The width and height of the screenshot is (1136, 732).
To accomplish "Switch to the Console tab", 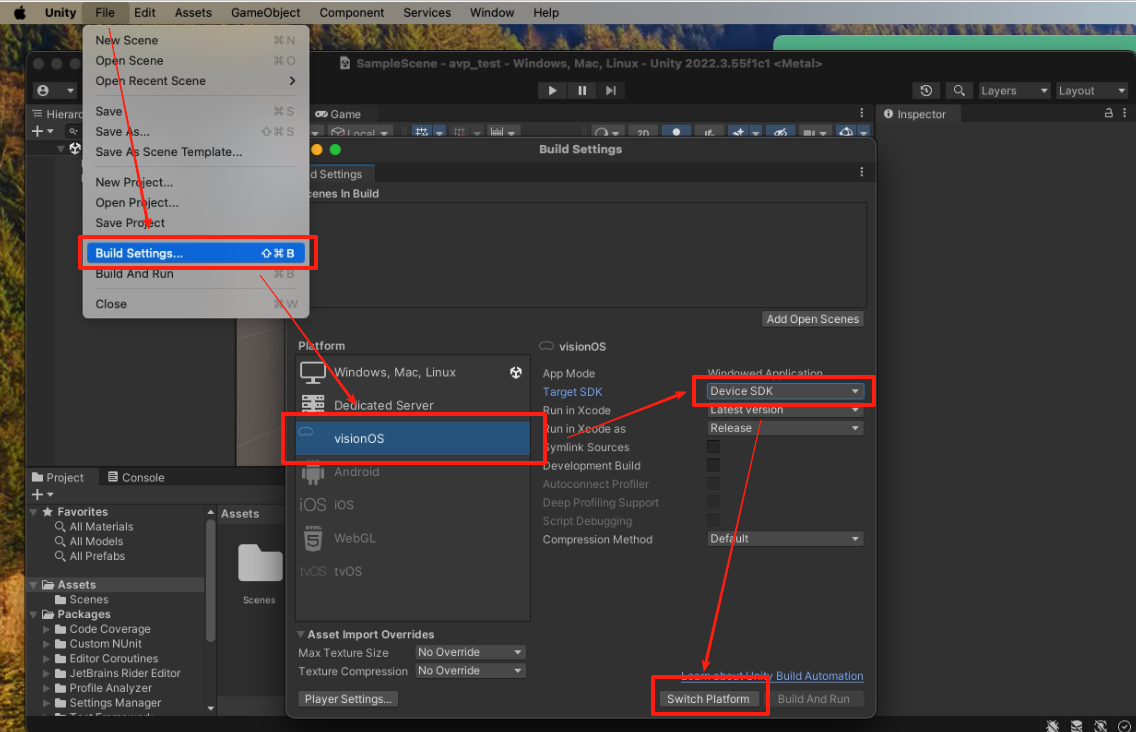I will pos(136,478).
